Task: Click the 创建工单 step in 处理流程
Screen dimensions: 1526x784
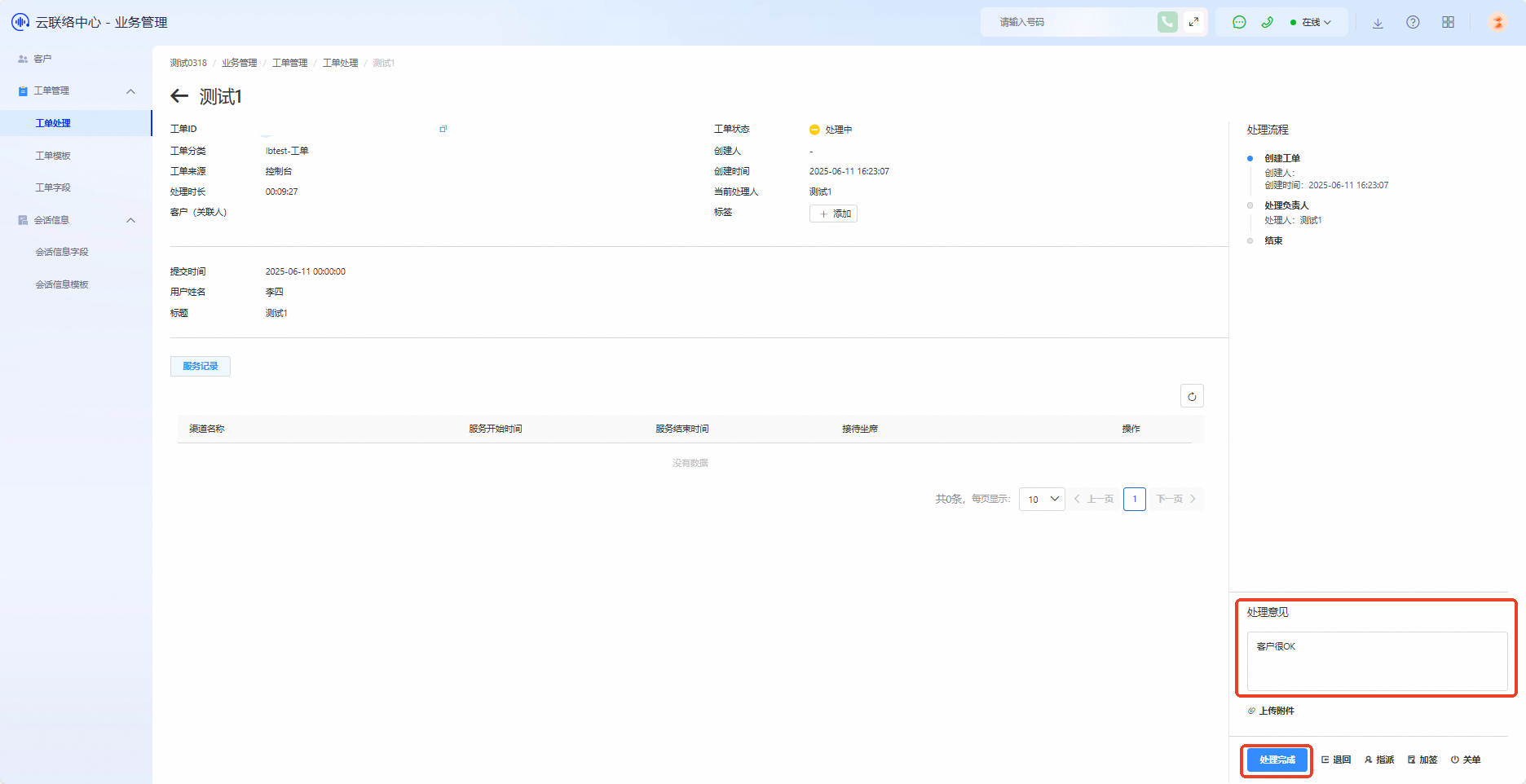Action: (x=1282, y=158)
